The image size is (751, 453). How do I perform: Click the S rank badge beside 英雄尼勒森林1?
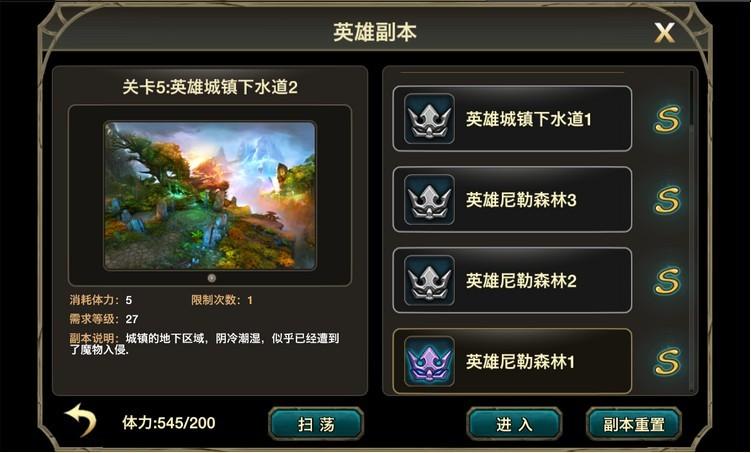[x=667, y=362]
